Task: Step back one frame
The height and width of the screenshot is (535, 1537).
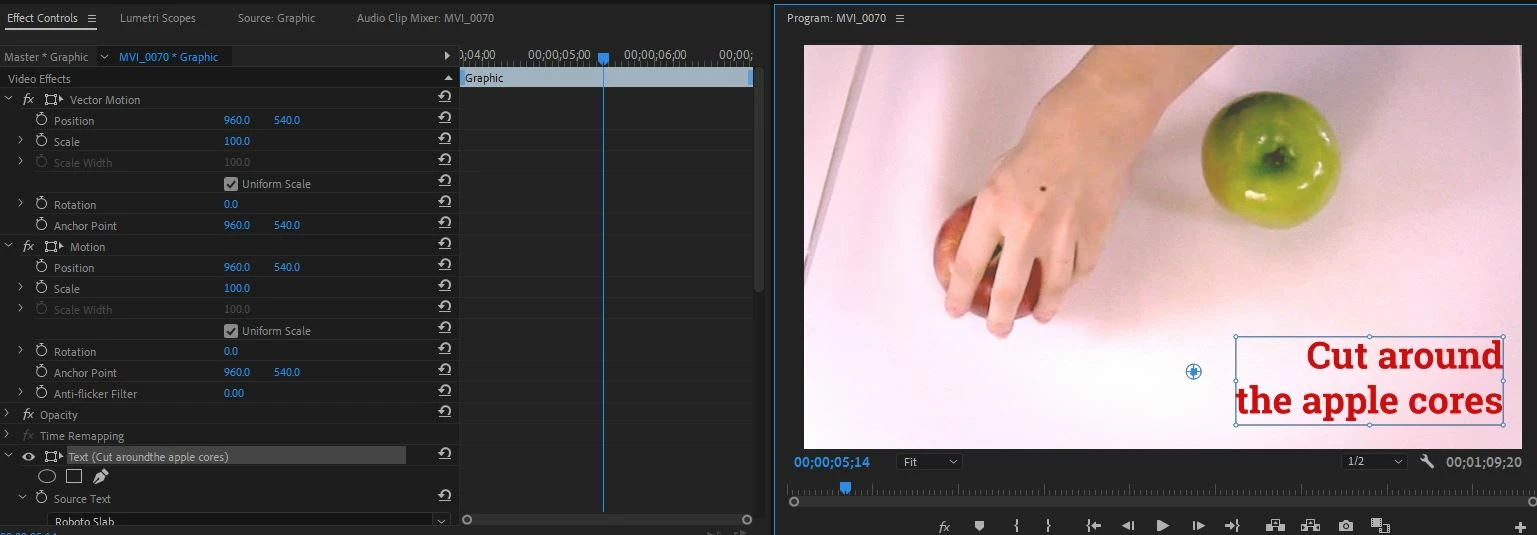Action: pyautogui.click(x=1128, y=526)
